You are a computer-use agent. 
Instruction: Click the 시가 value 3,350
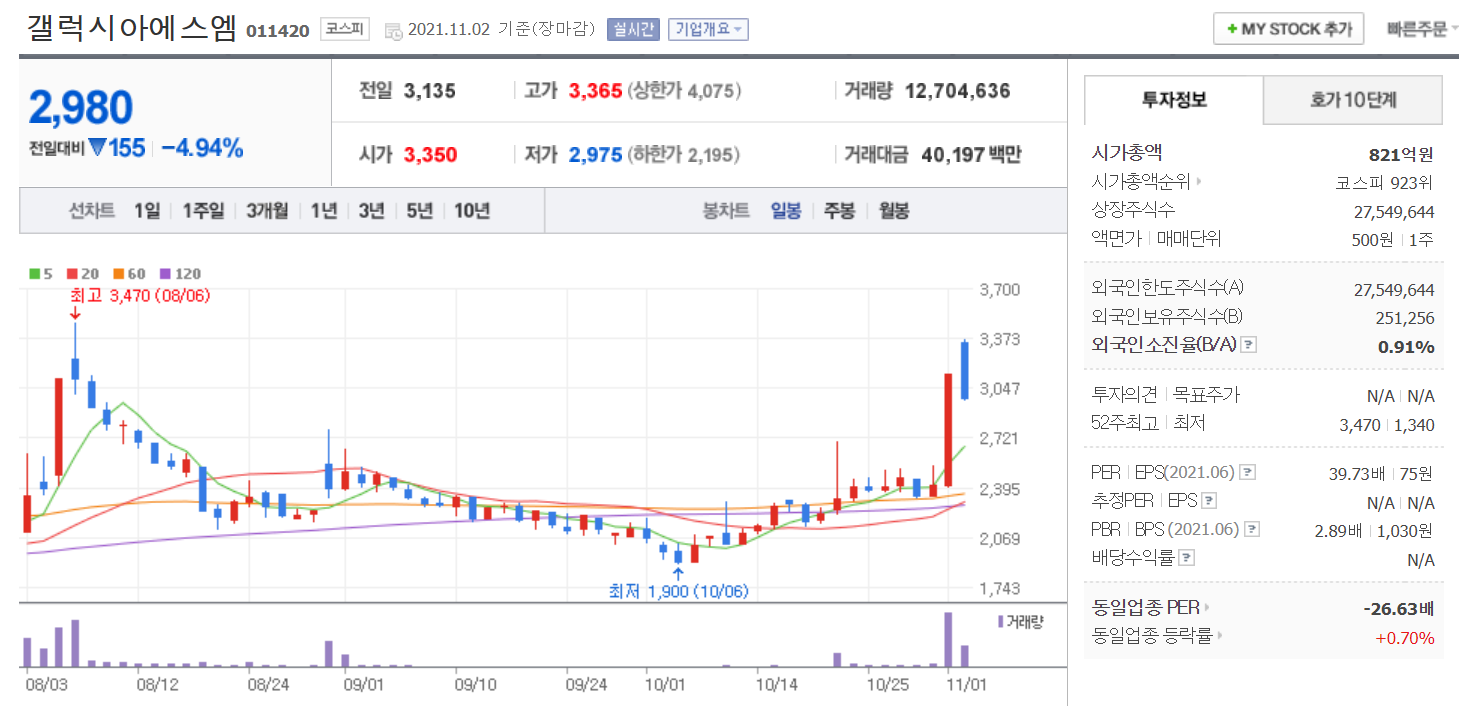click(x=430, y=154)
